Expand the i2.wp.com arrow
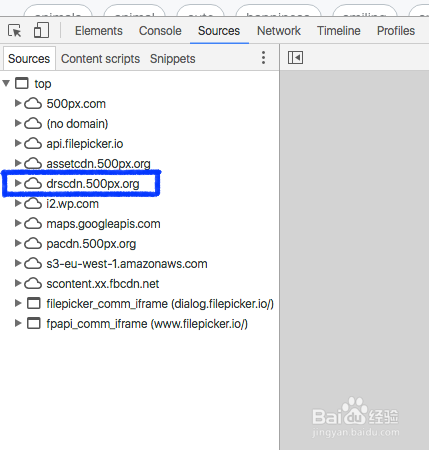This screenshot has height=450, width=429. point(18,203)
